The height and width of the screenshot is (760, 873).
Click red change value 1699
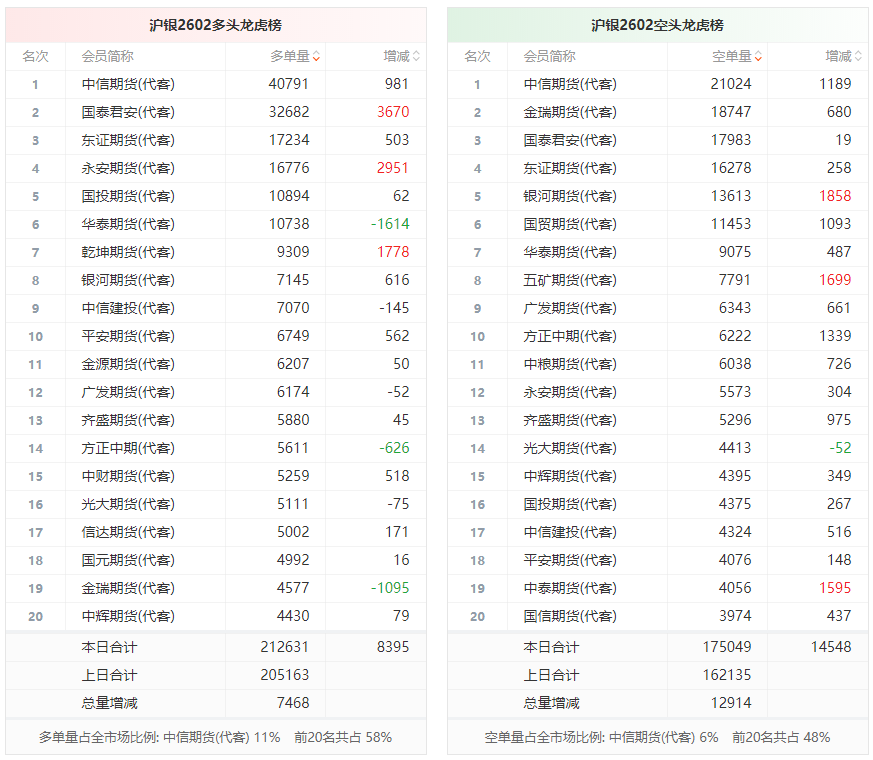pos(835,280)
